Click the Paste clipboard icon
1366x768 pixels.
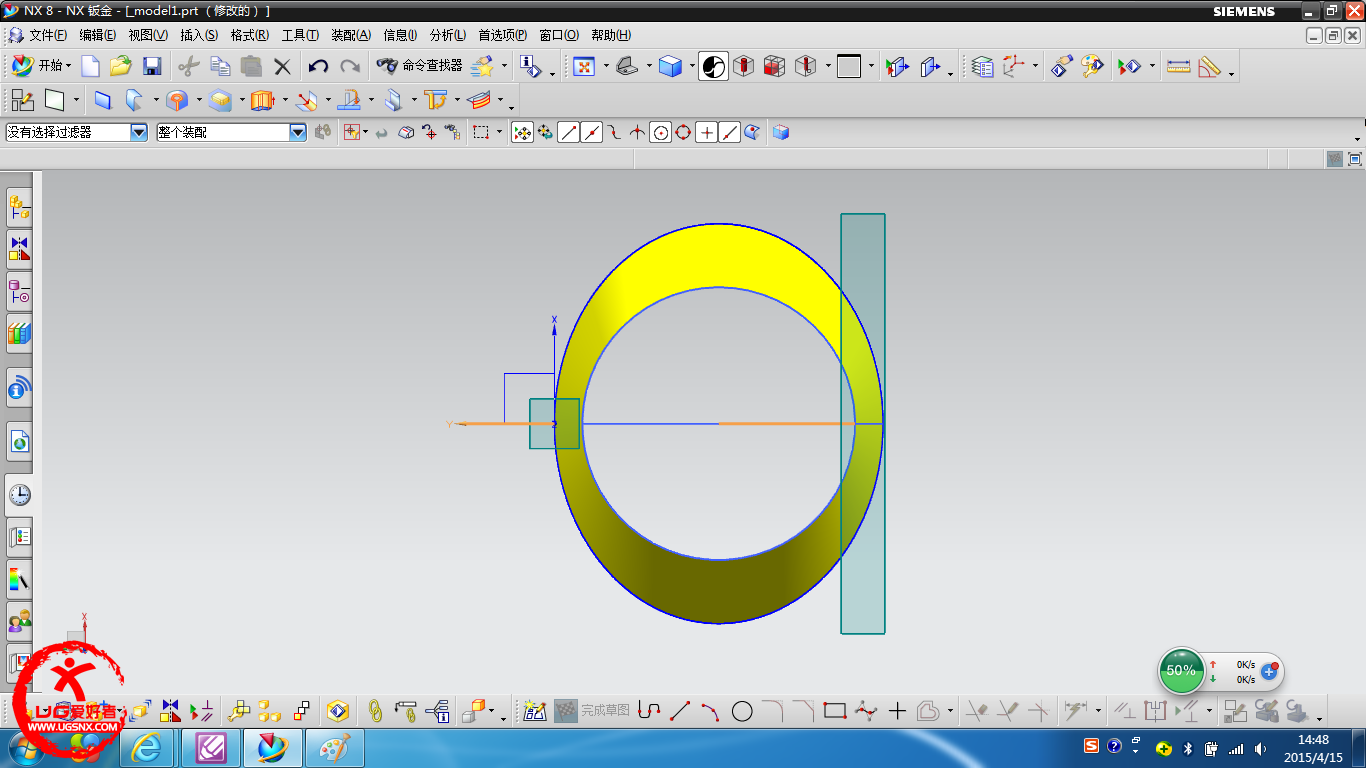pos(251,67)
